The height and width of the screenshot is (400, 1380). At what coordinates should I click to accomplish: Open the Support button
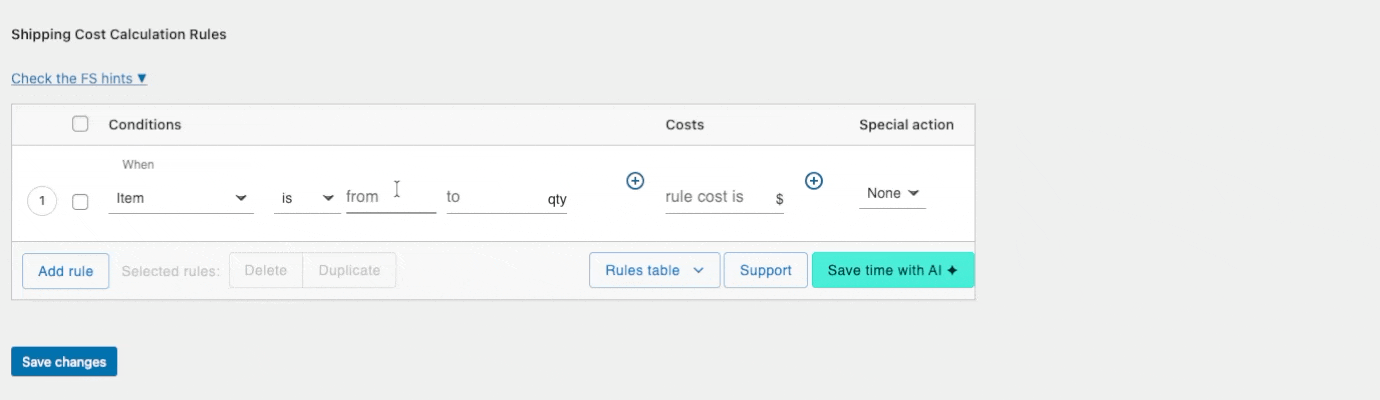[x=766, y=270]
